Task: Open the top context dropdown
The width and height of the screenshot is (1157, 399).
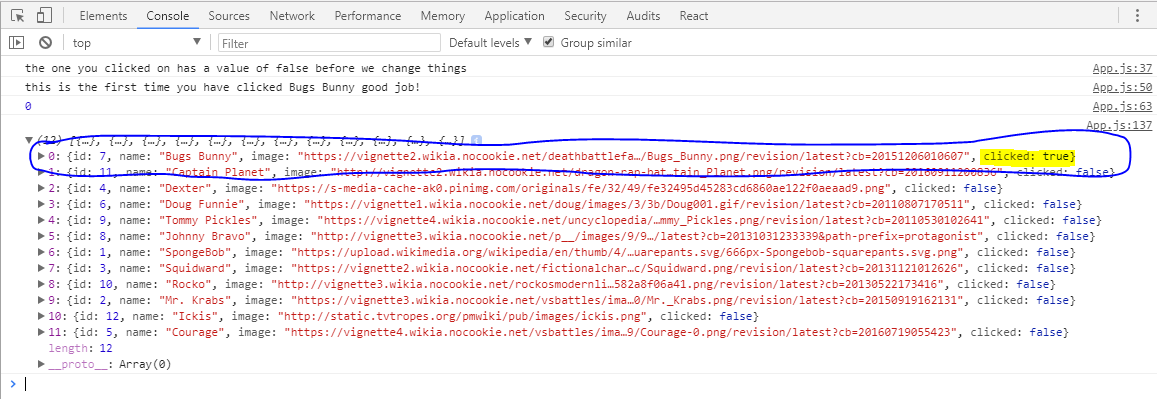Action: tap(137, 43)
